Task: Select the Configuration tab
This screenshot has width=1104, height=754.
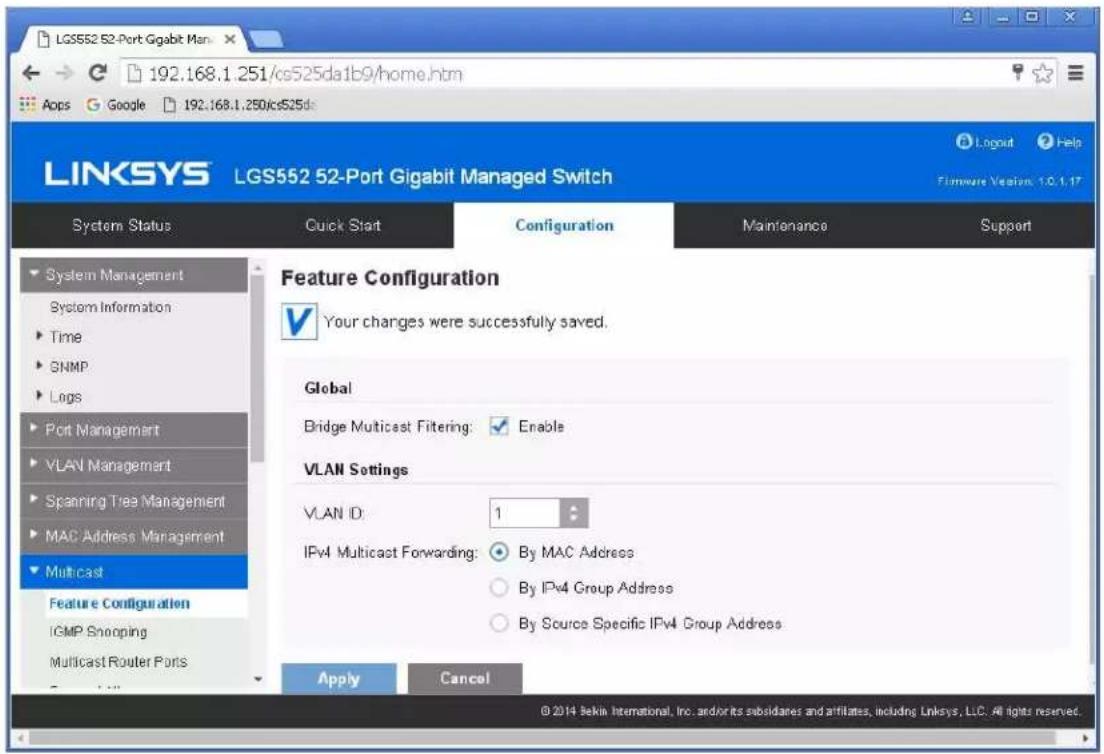Action: (564, 225)
